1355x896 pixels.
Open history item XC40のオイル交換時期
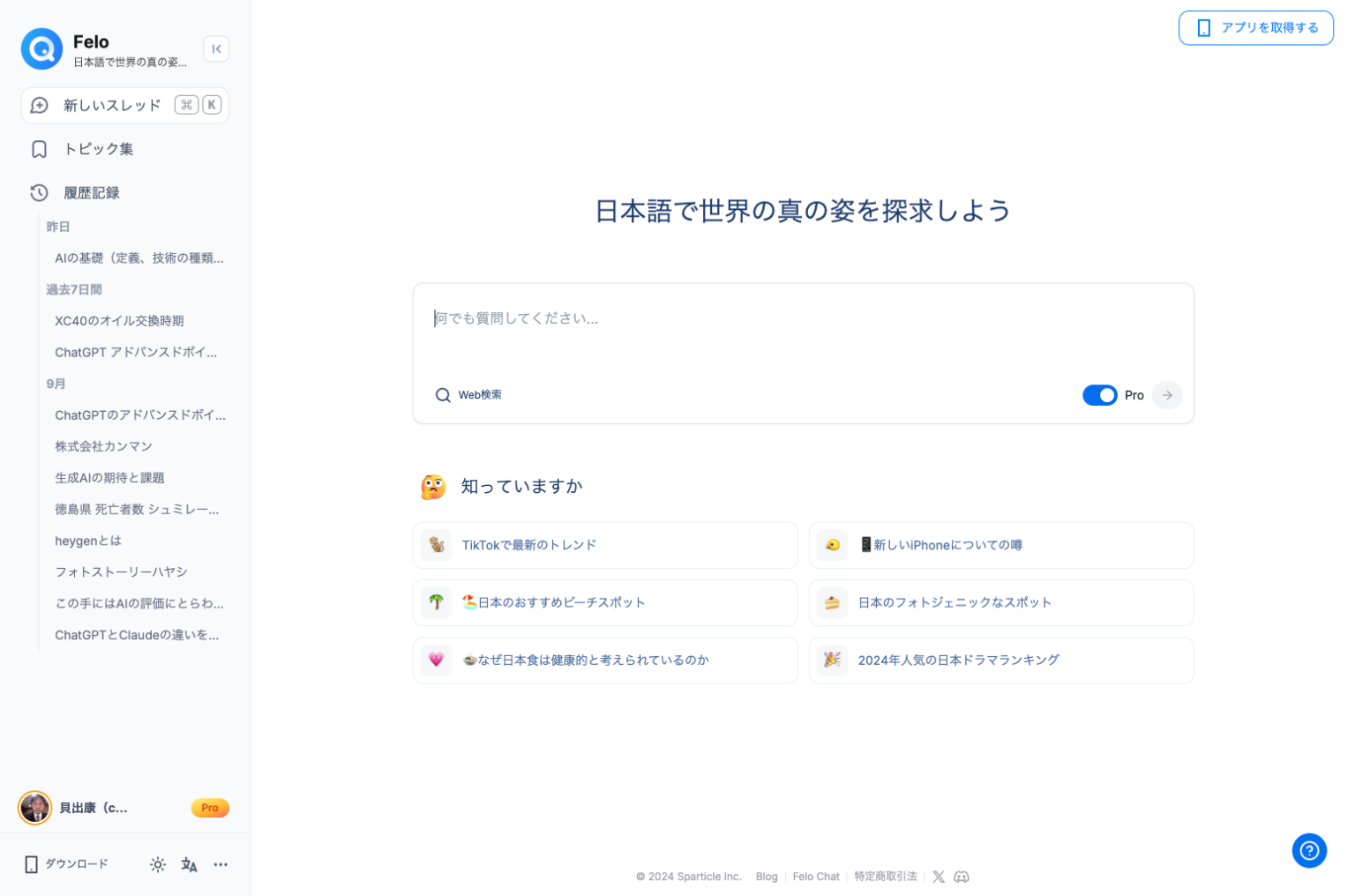(119, 321)
